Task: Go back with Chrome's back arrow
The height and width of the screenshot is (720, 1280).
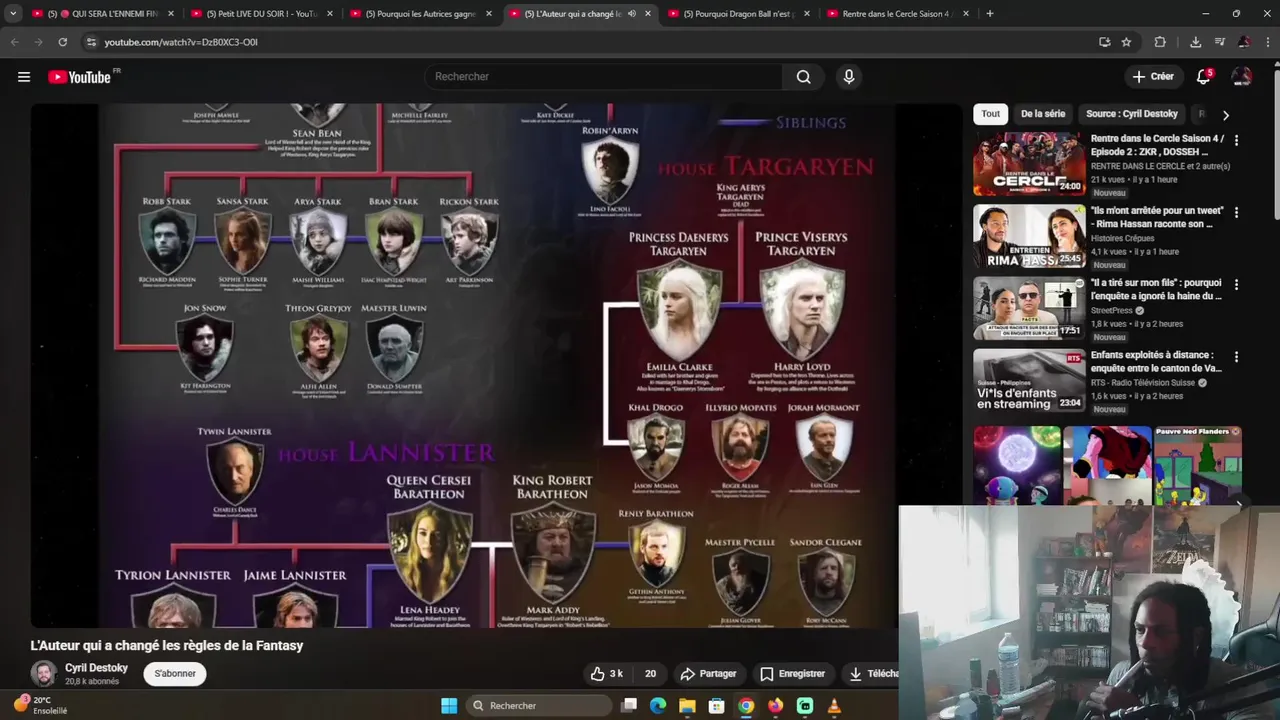Action: [x=14, y=42]
